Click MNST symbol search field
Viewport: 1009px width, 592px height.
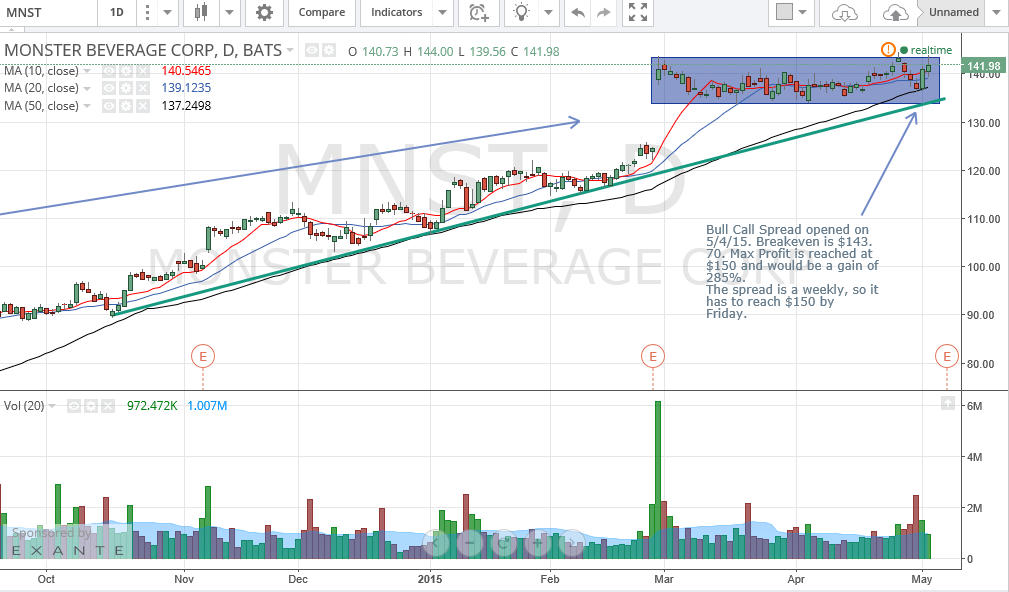coord(48,12)
